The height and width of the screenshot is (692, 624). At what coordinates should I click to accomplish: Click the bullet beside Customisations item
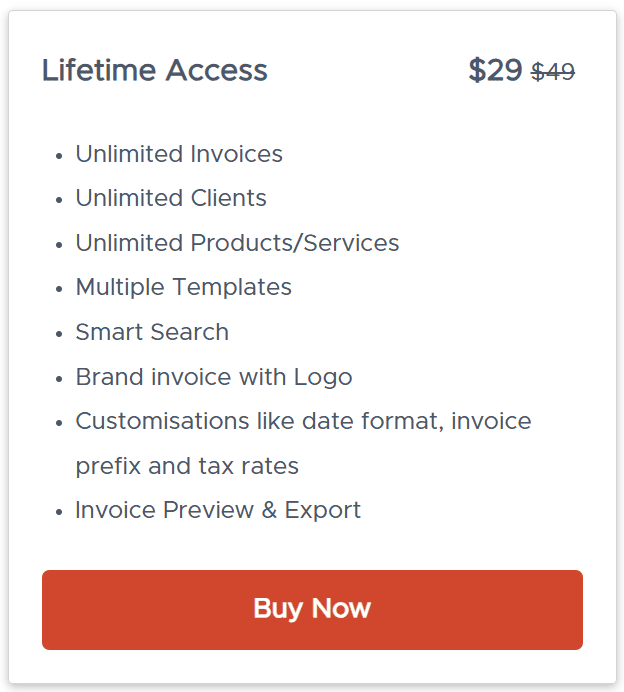[56, 423]
